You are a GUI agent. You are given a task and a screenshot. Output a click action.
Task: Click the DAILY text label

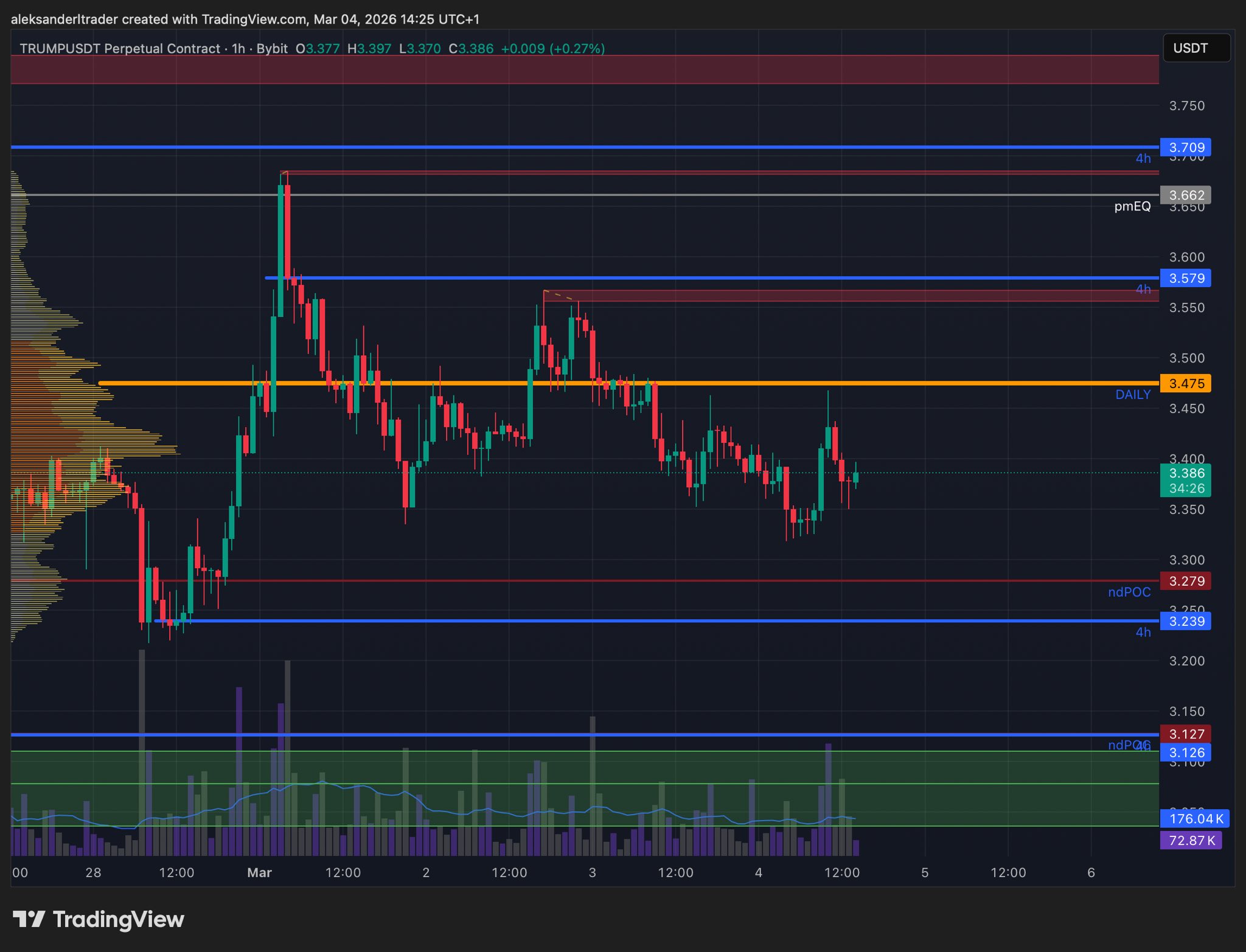click(x=1132, y=395)
